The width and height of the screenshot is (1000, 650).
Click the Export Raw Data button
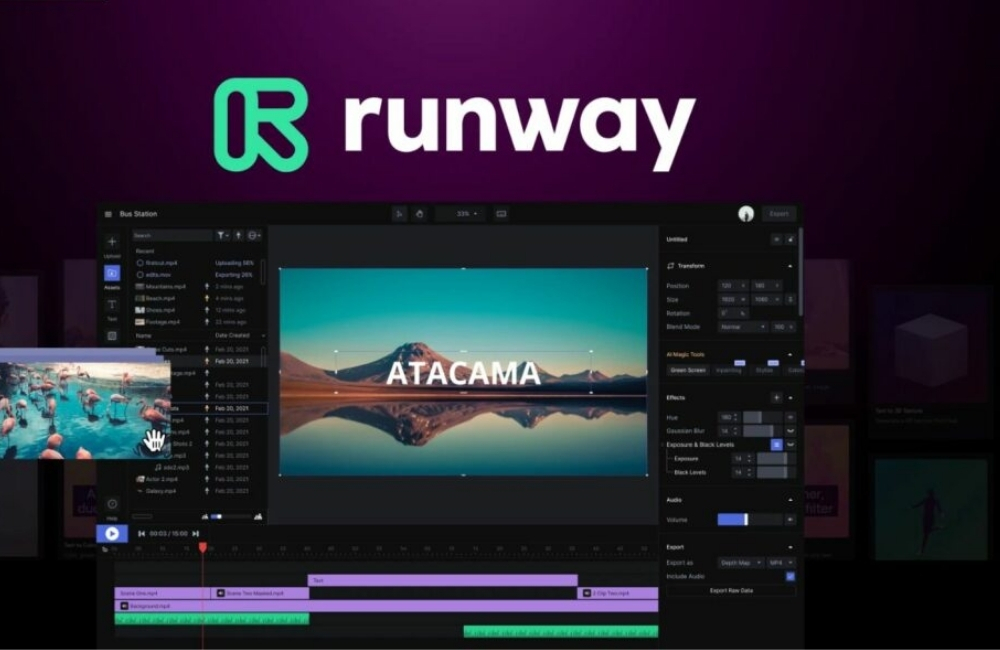tap(731, 591)
